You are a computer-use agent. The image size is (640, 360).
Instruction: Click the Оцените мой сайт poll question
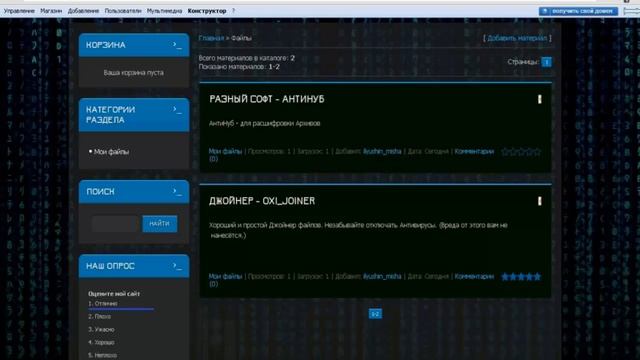(114, 293)
